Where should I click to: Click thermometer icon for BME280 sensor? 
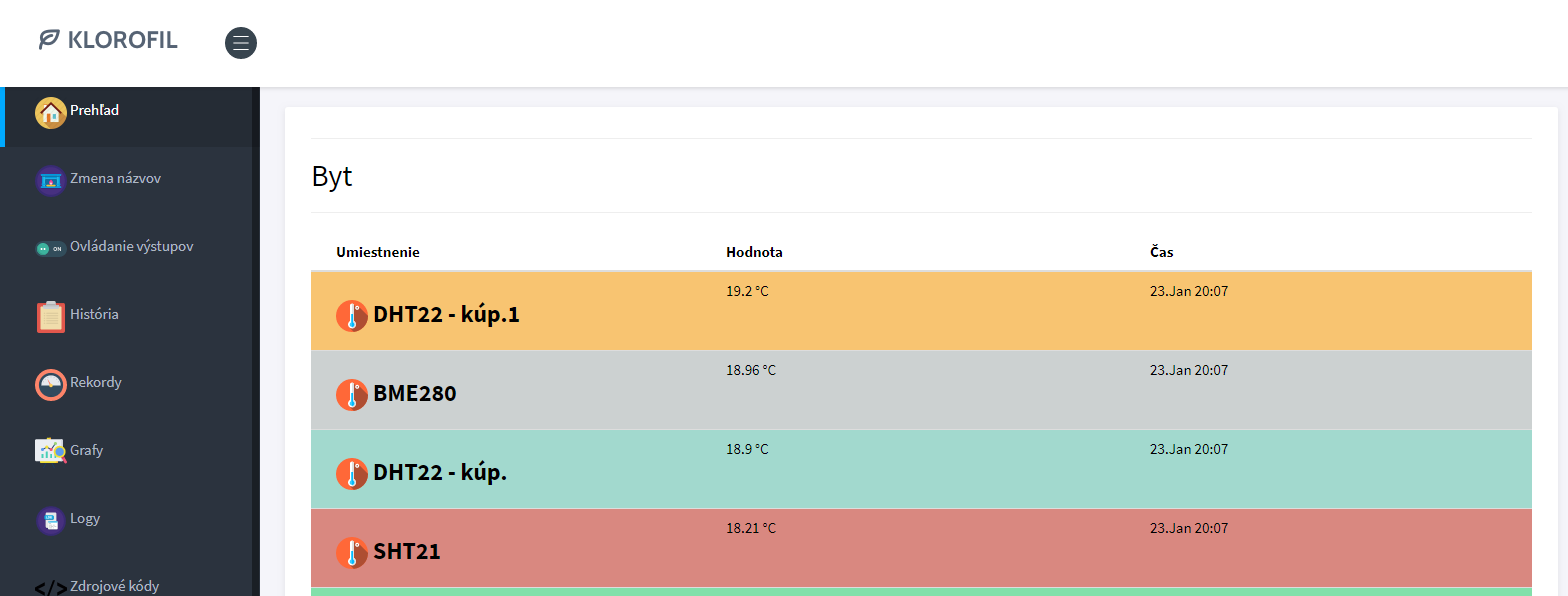tap(352, 395)
